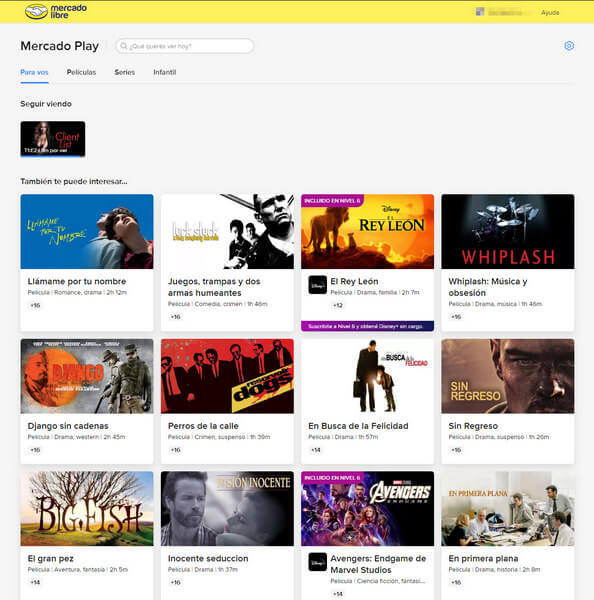Open the Big Fish poster image

pos(87,509)
